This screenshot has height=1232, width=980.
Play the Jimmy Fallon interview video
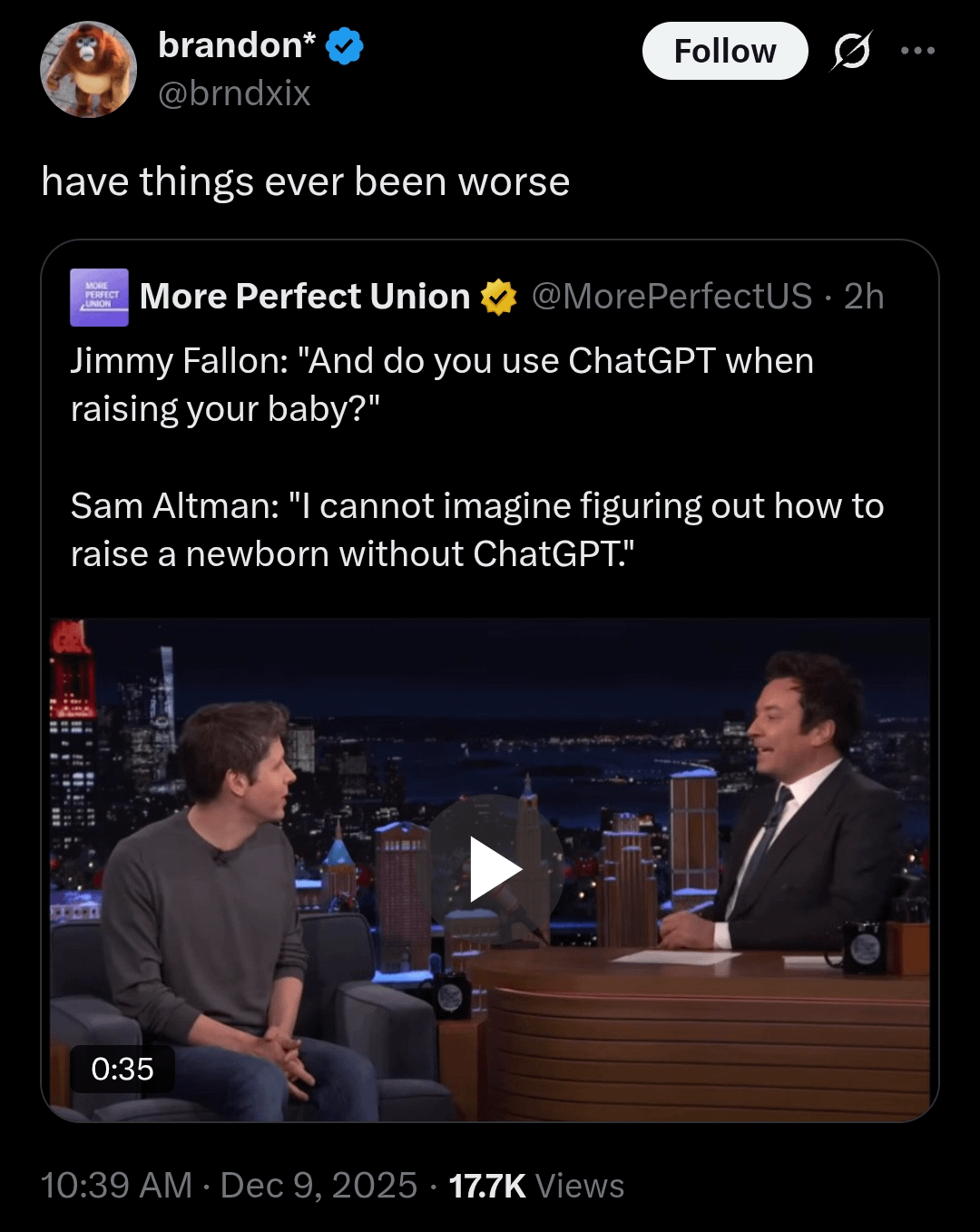pos(494,870)
